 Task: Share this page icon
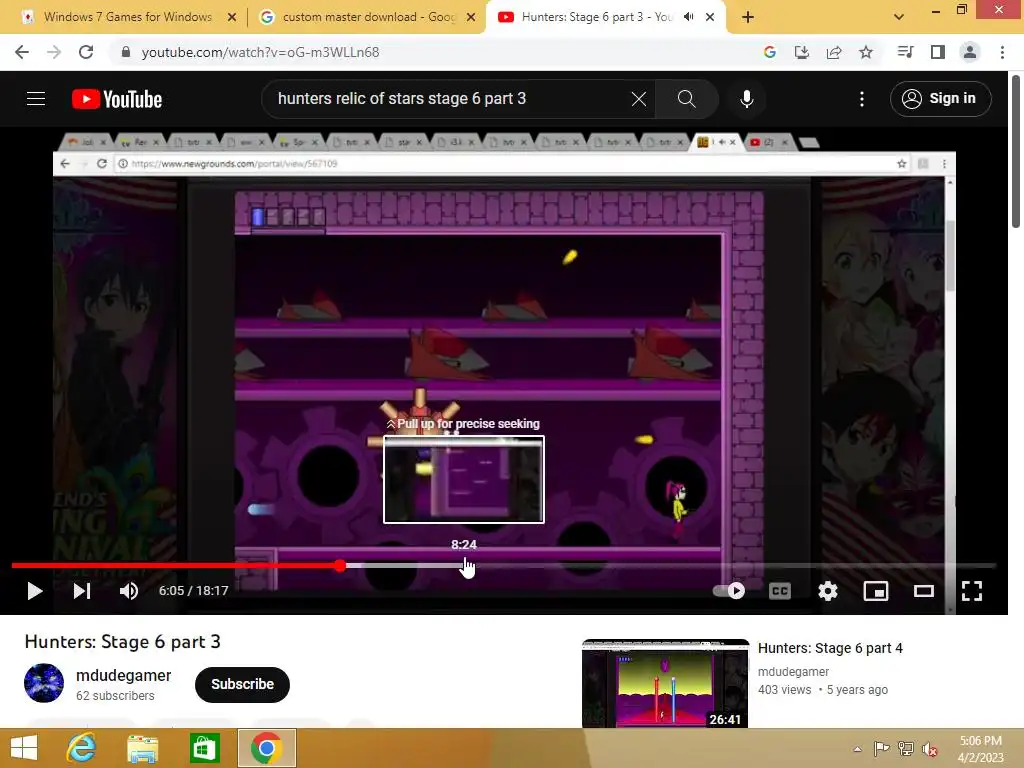click(834, 52)
